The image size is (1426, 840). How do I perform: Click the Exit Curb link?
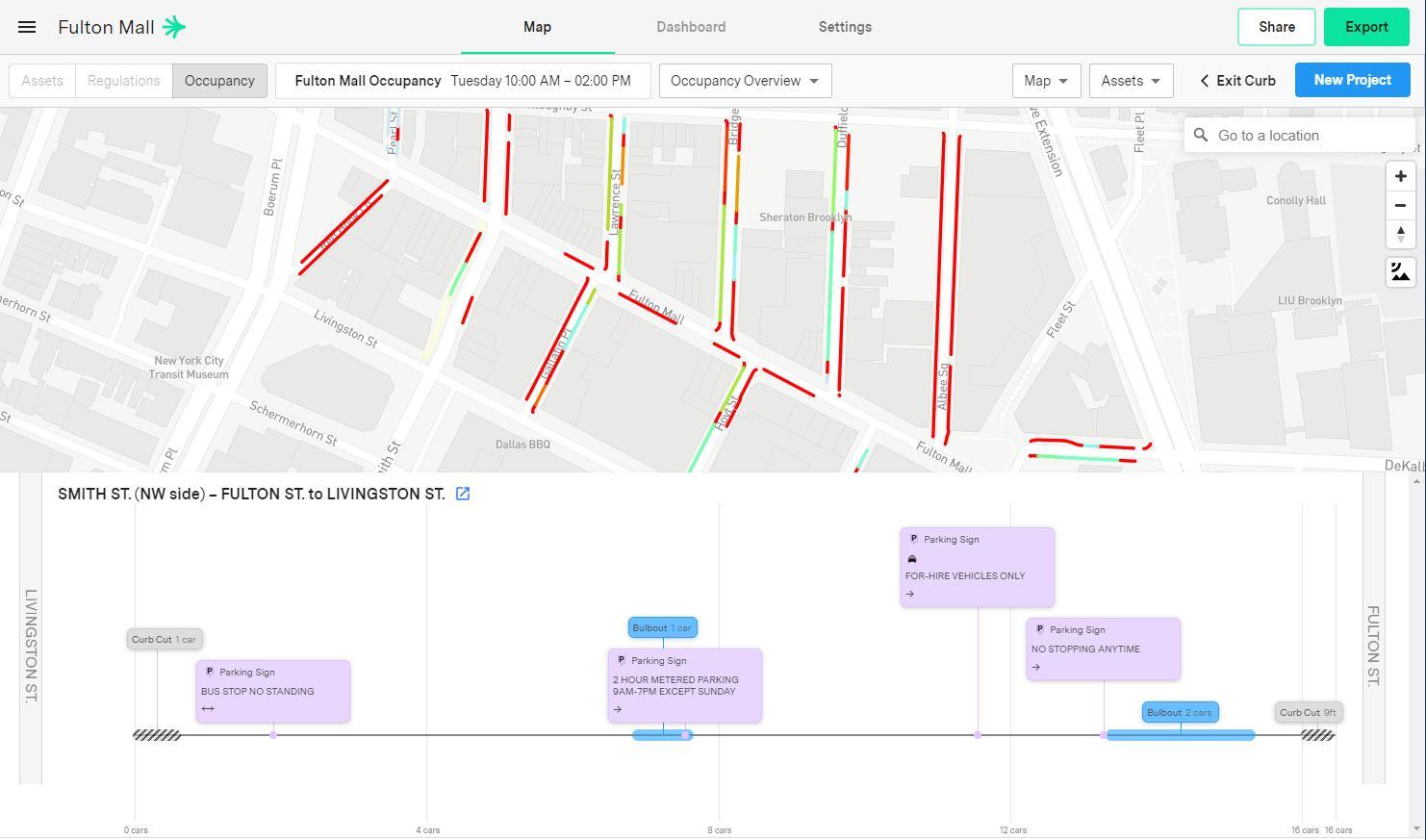1236,81
